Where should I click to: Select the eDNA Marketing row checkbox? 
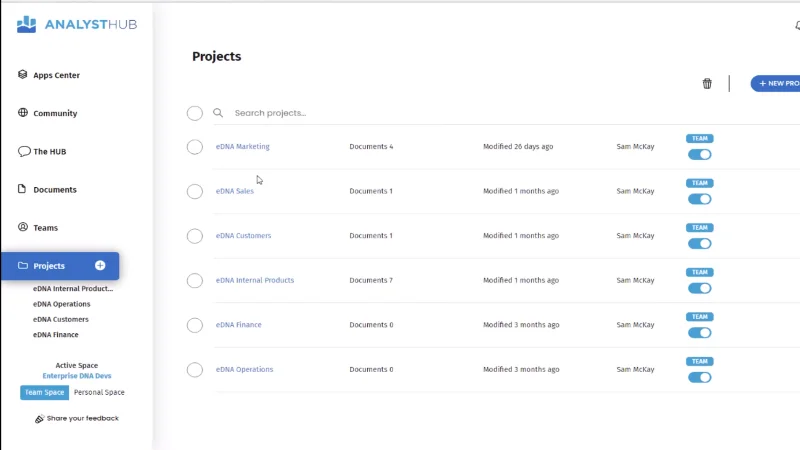pyautogui.click(x=194, y=147)
